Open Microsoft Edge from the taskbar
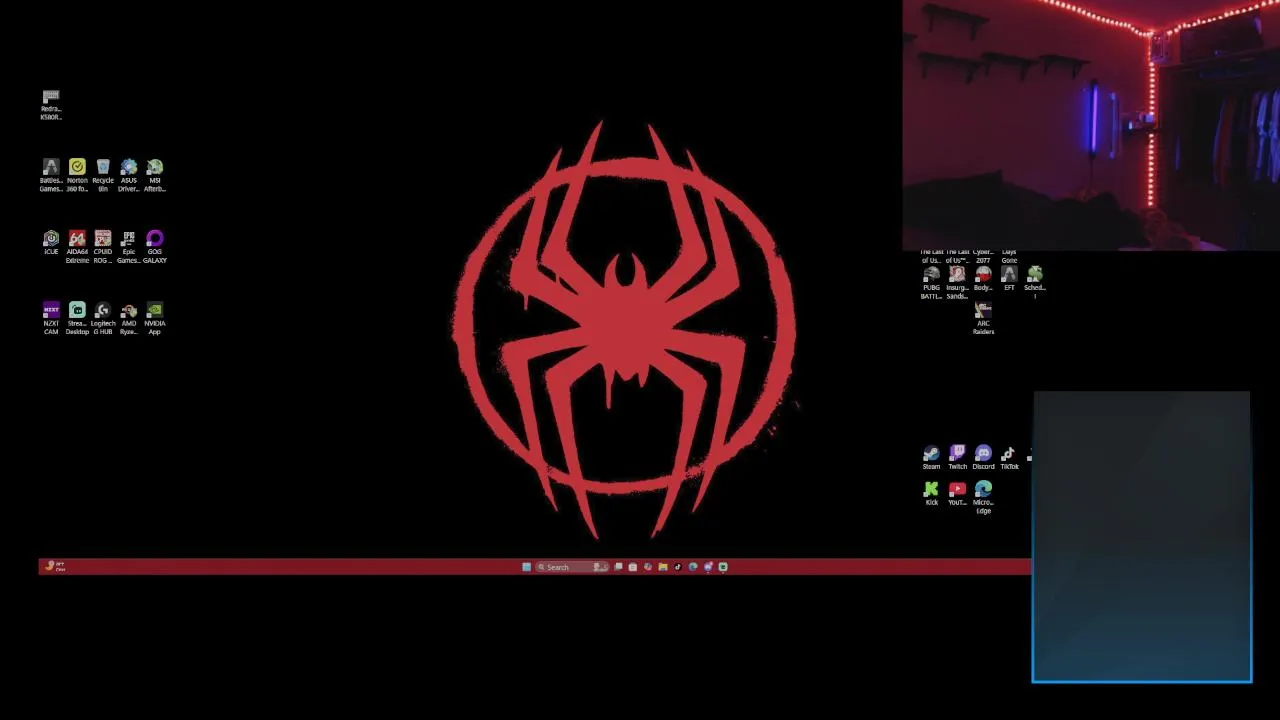The width and height of the screenshot is (1280, 720). tap(693, 567)
